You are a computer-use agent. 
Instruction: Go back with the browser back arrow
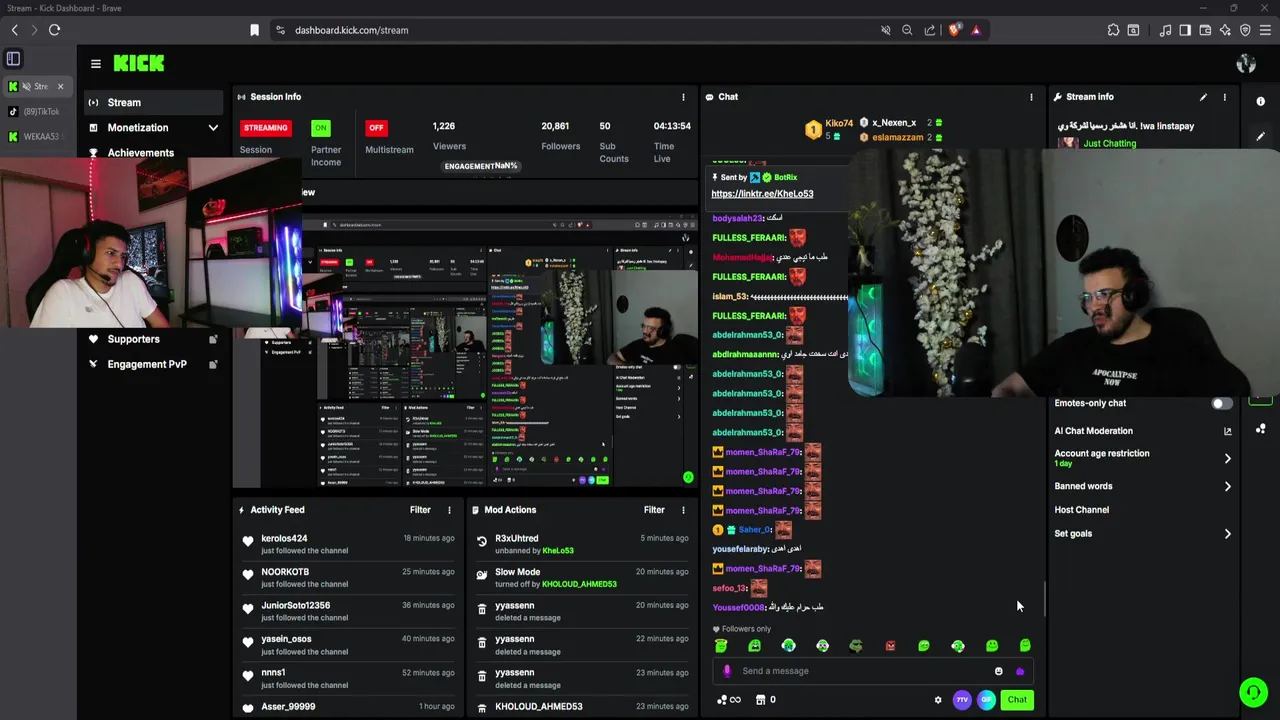point(15,30)
